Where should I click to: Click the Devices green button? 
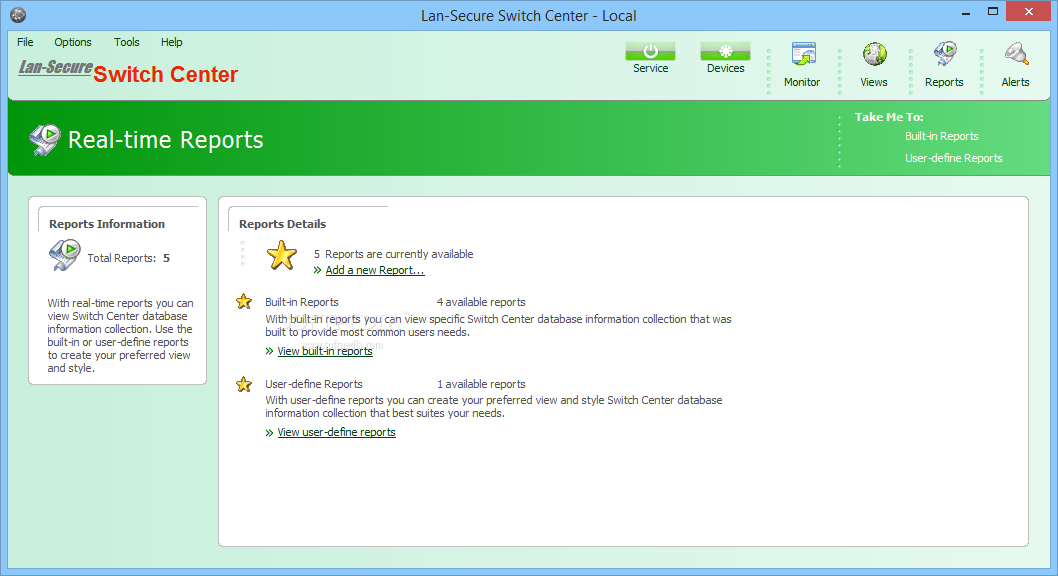[725, 51]
